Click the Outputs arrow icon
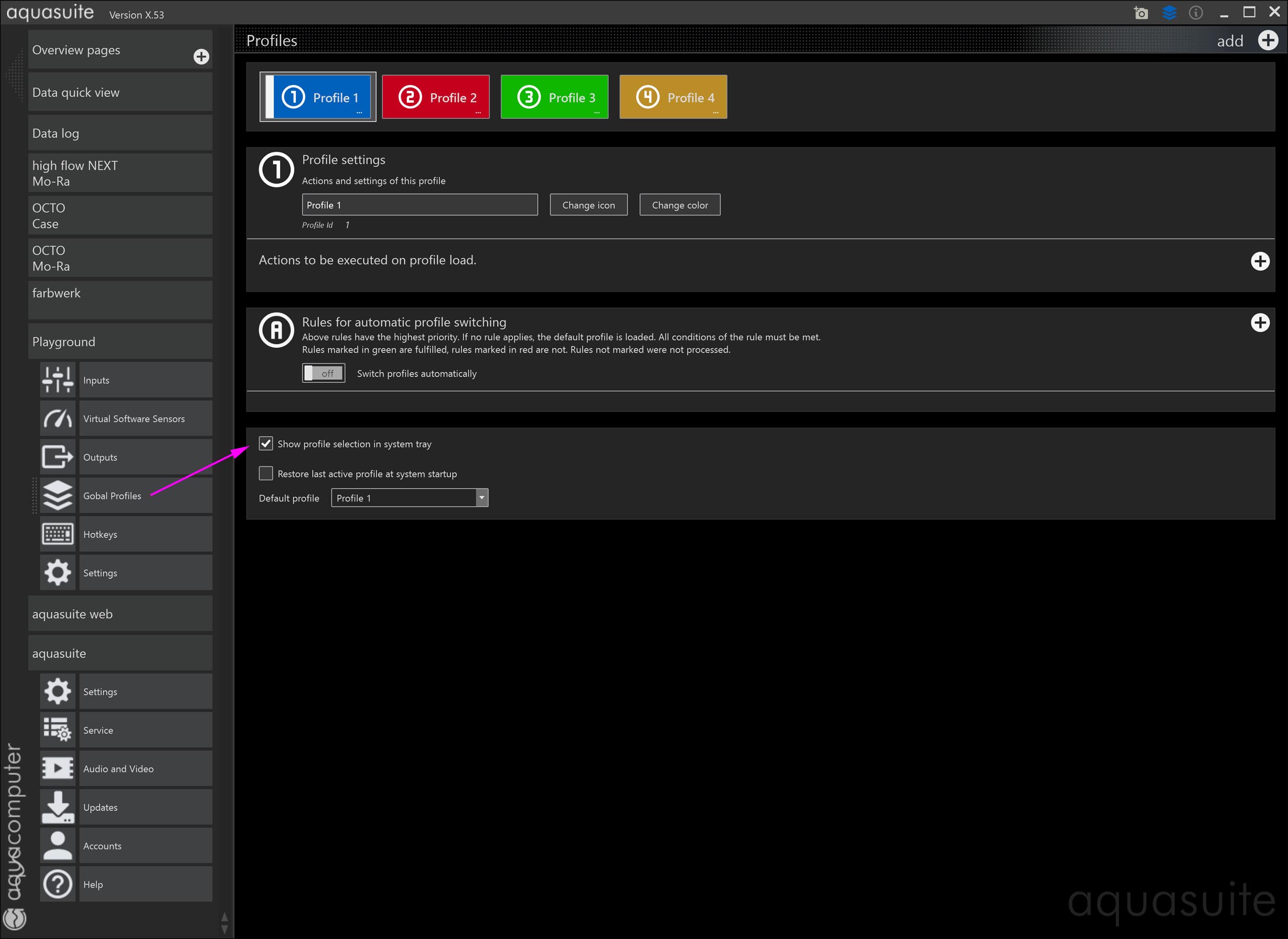1288x939 pixels. pyautogui.click(x=57, y=457)
